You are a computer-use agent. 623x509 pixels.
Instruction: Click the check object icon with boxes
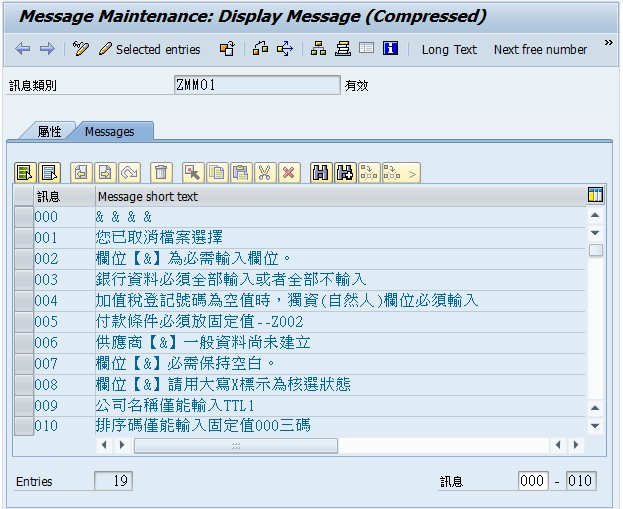(261, 49)
